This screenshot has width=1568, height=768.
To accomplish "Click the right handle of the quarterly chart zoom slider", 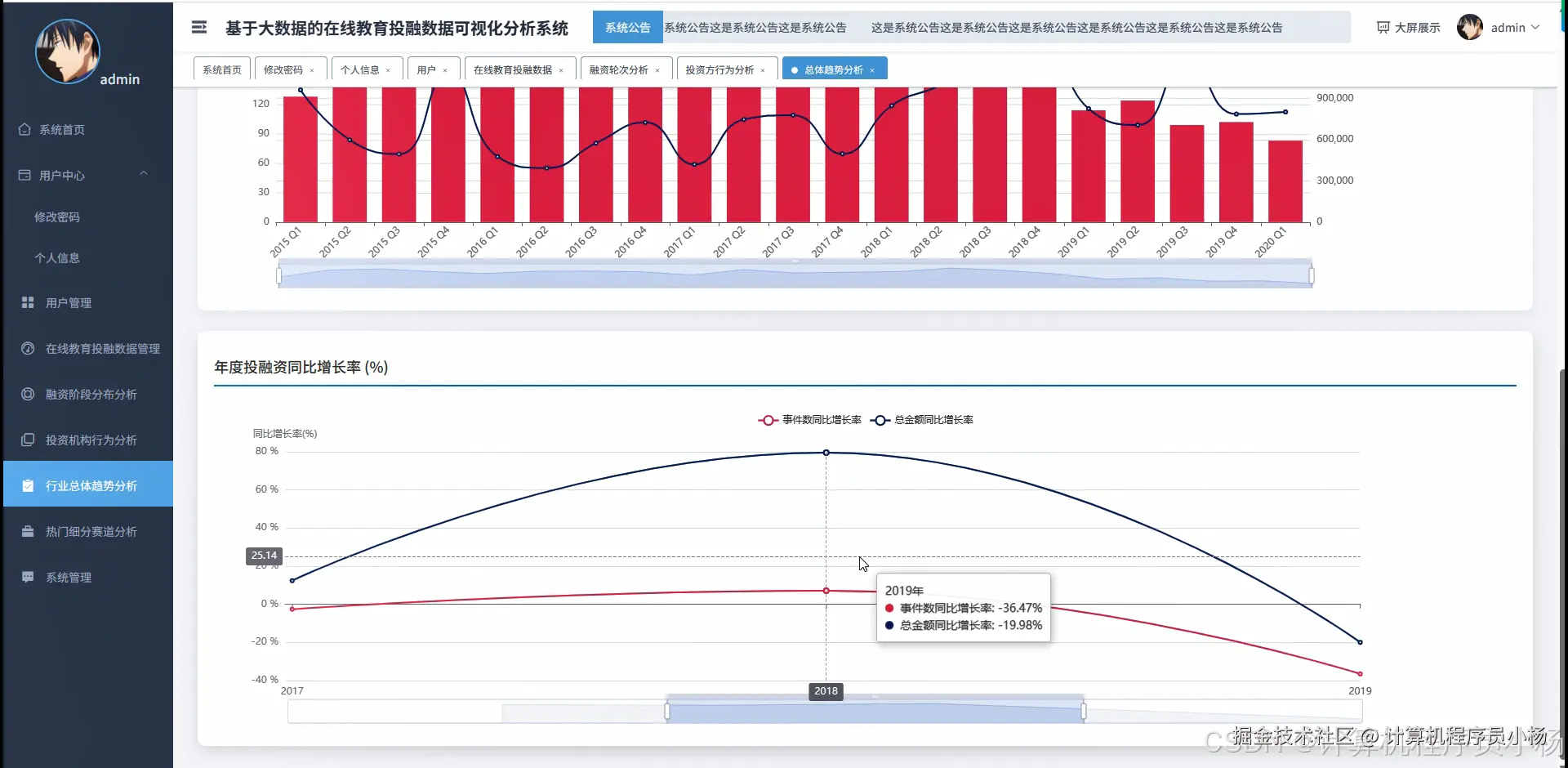I will click(1312, 276).
